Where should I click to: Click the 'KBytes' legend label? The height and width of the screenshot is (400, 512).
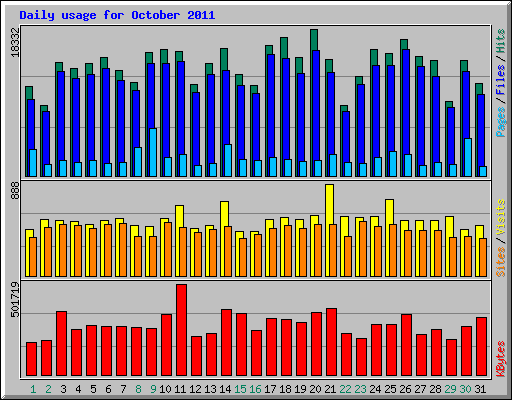pyautogui.click(x=501, y=359)
